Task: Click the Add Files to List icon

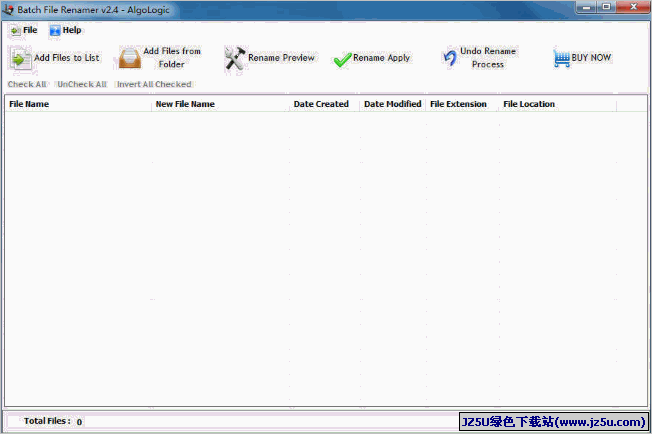Action: [20, 59]
